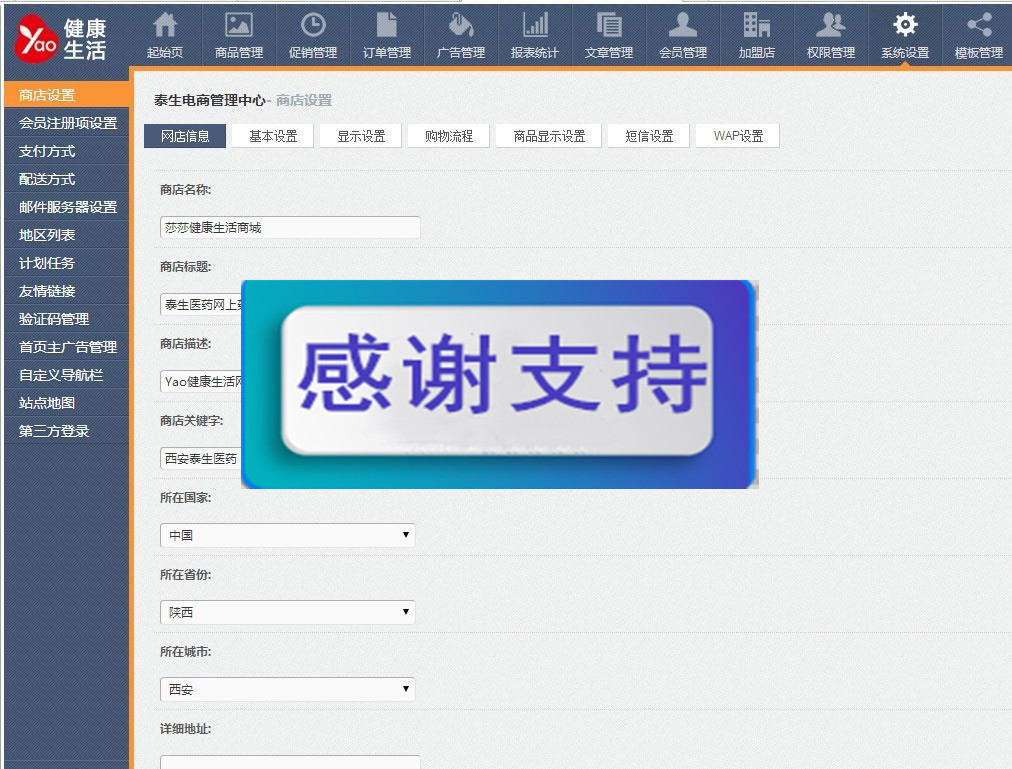Open 会员注册项设置 in sidebar

[66, 123]
